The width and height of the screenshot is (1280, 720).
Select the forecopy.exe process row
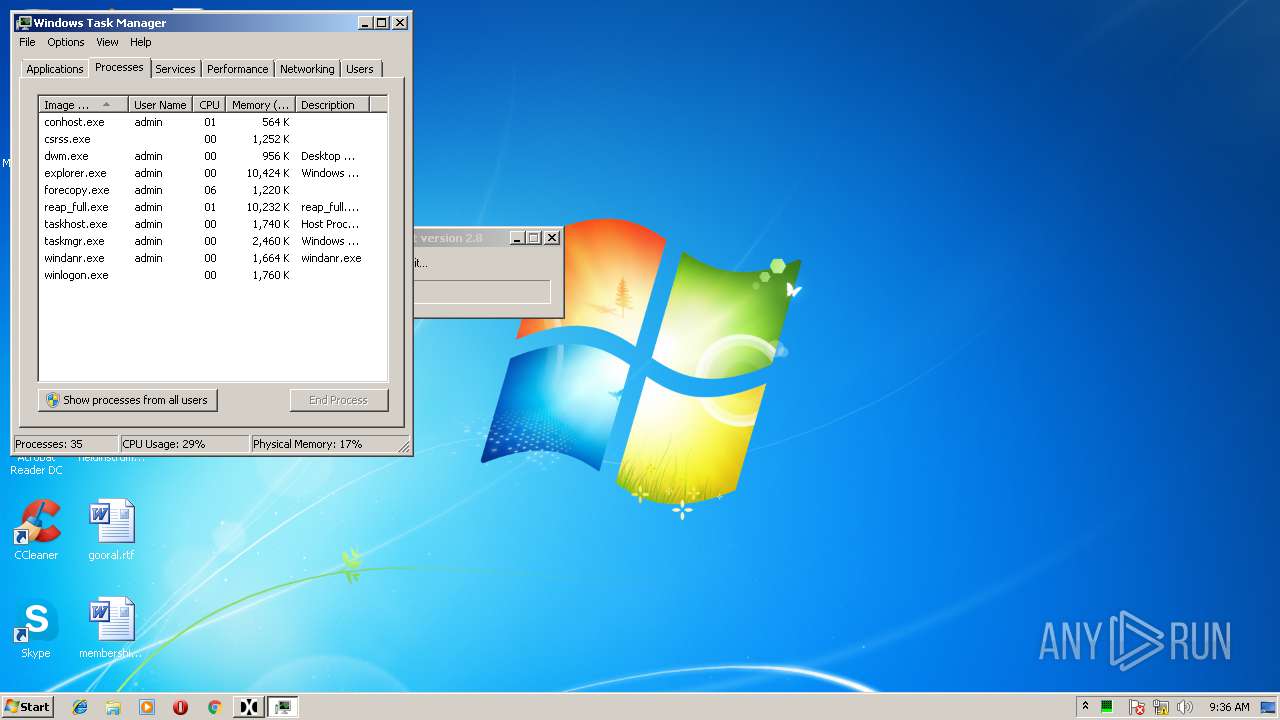tap(212, 190)
